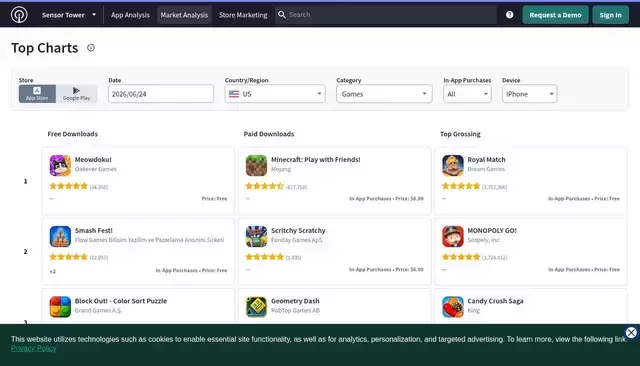Click the Royal Match star rating
Viewport: 640px width, 366px height.
[461, 186]
